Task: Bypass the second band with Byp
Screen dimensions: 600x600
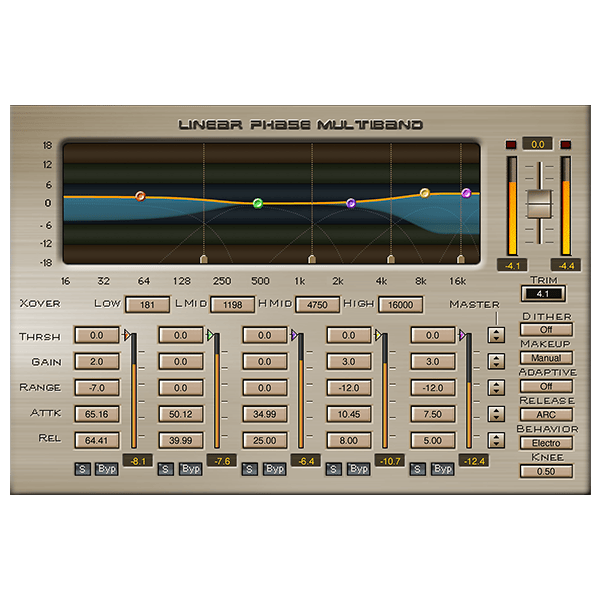Action: tap(191, 469)
